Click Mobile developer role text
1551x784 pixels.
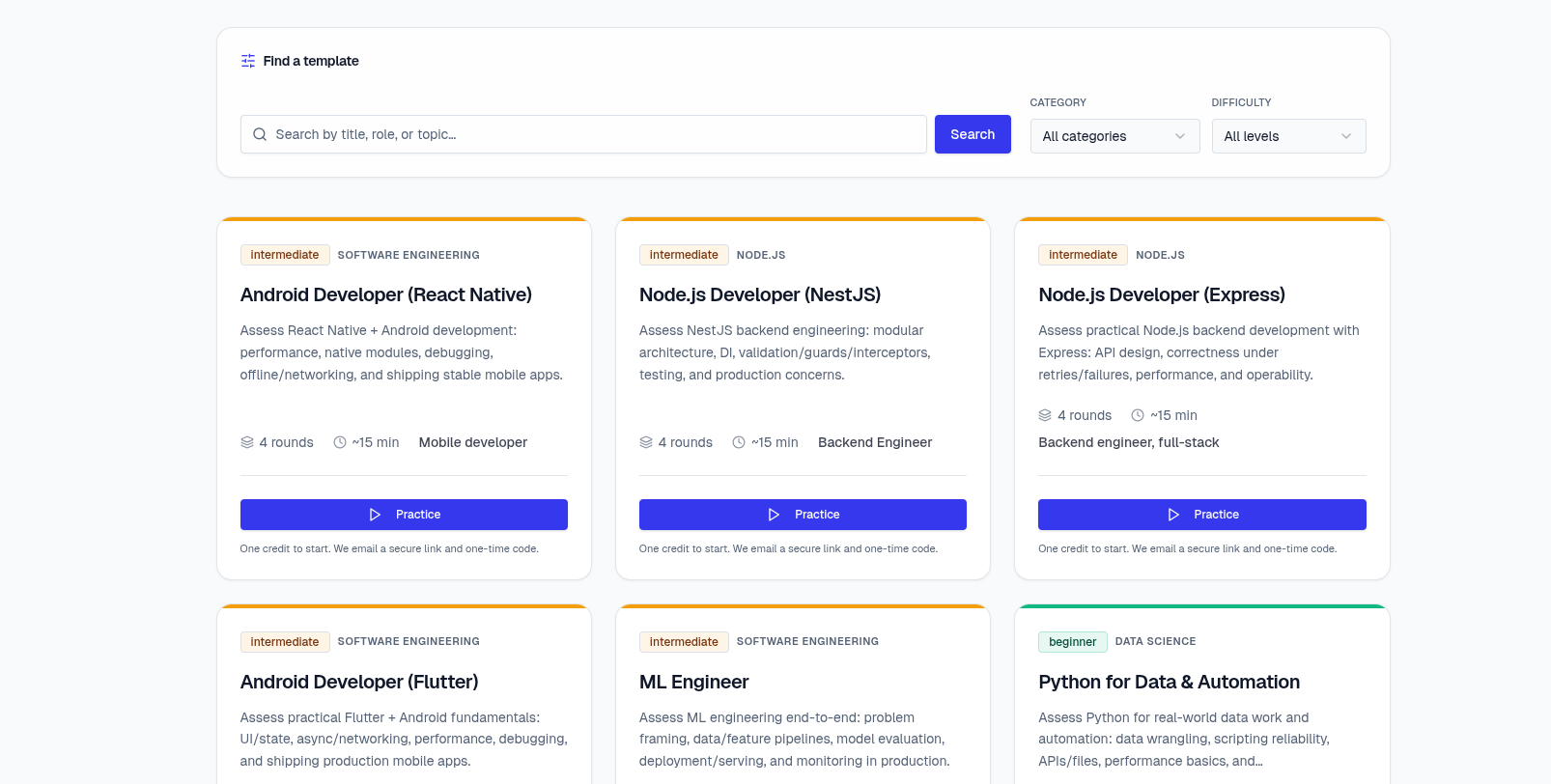[x=473, y=442]
